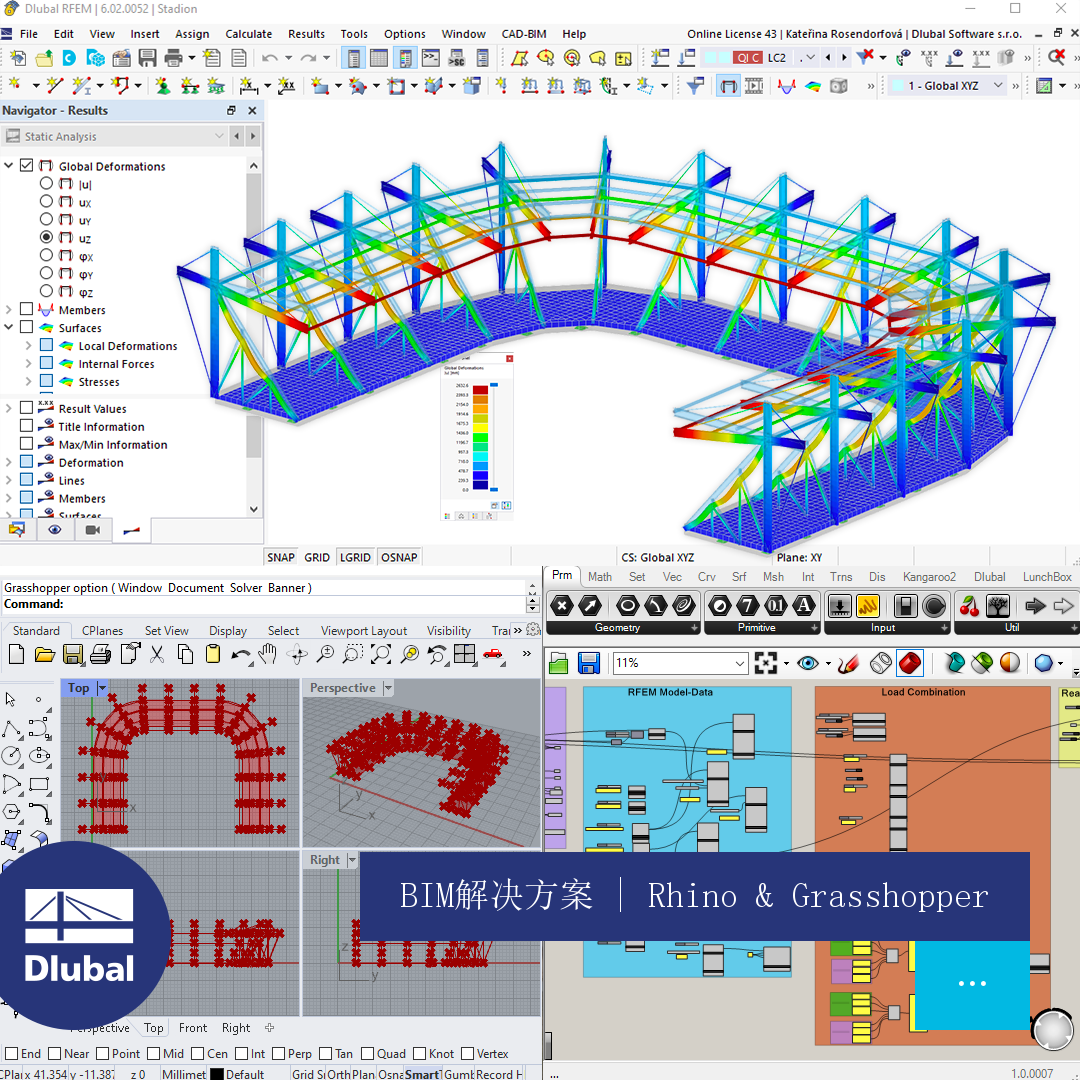This screenshot has height=1080, width=1080.
Task: Click the navigator camera tab icon
Action: tap(92, 530)
